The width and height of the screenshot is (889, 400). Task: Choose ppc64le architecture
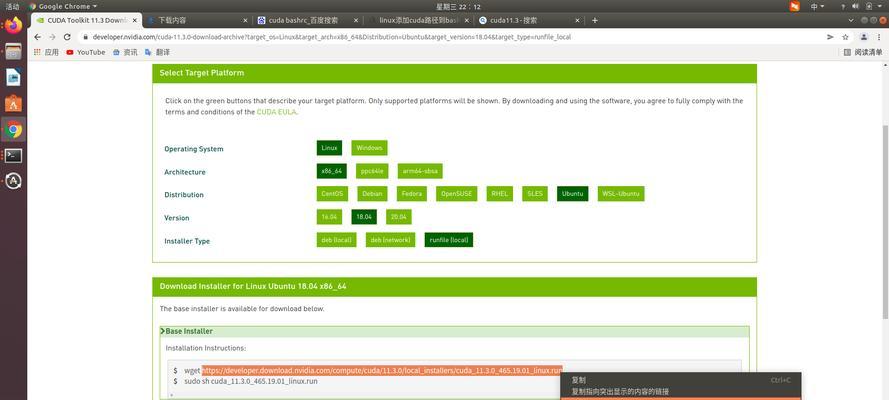click(x=372, y=171)
